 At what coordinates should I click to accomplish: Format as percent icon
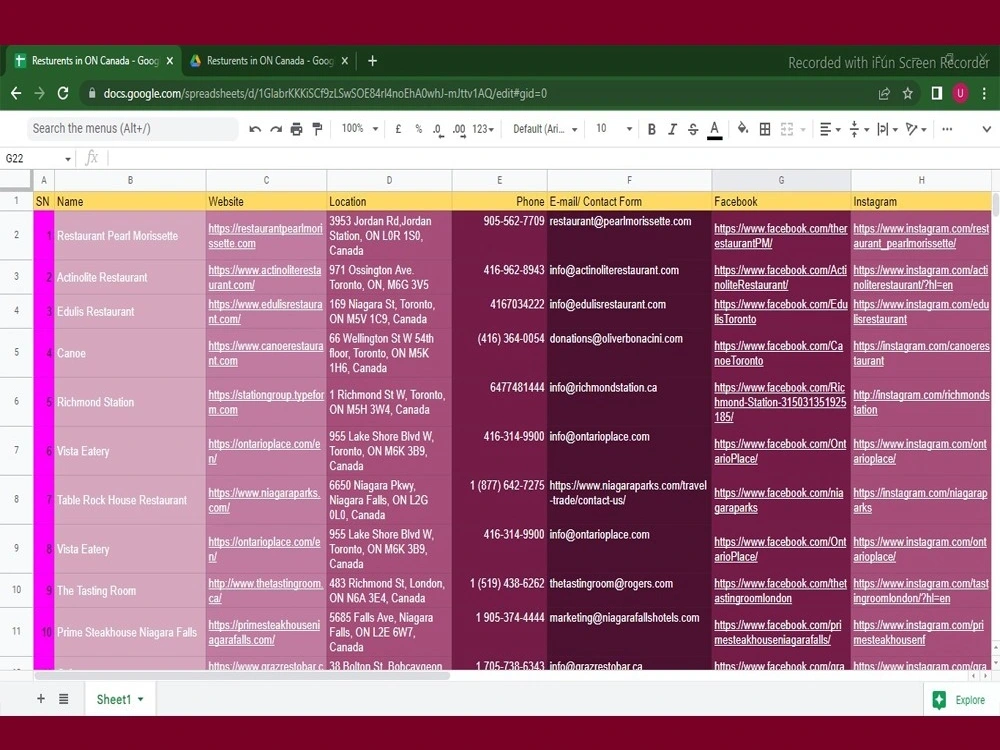pos(418,129)
